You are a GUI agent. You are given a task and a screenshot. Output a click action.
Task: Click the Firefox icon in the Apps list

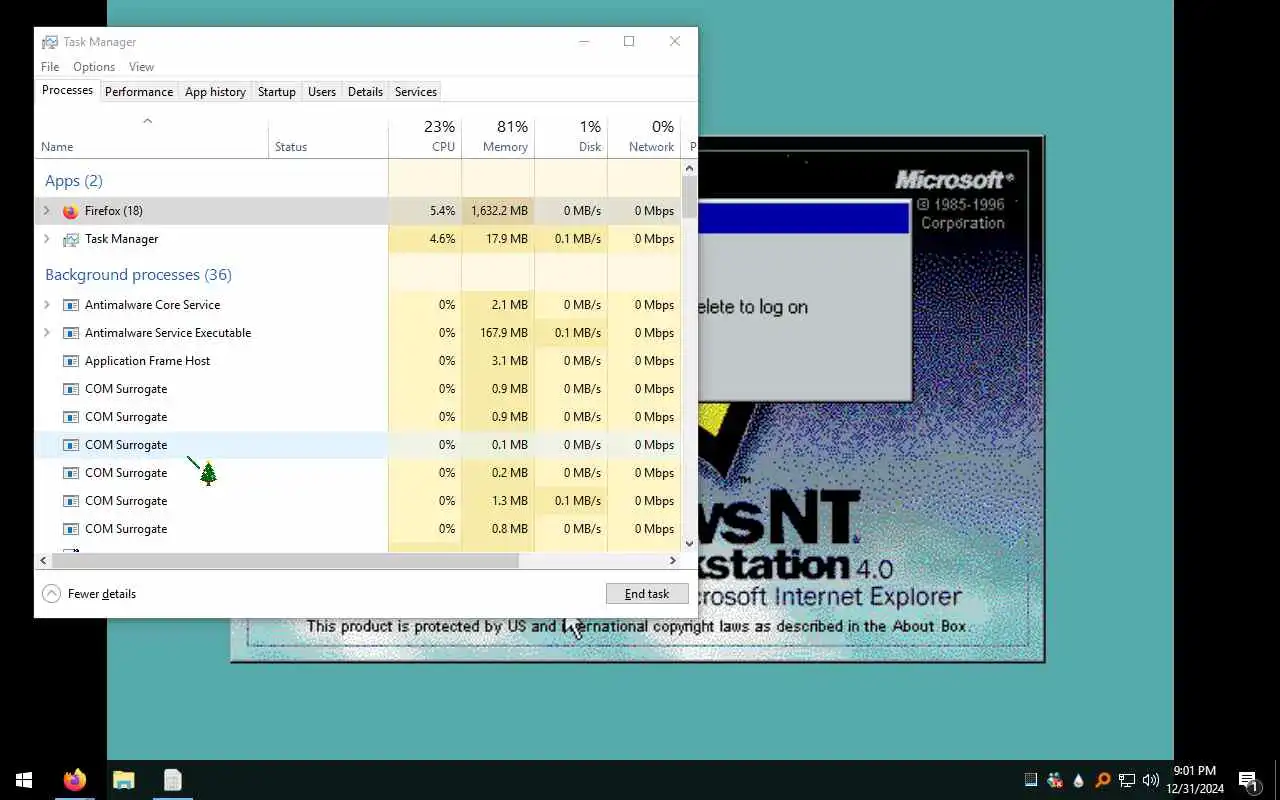click(70, 211)
